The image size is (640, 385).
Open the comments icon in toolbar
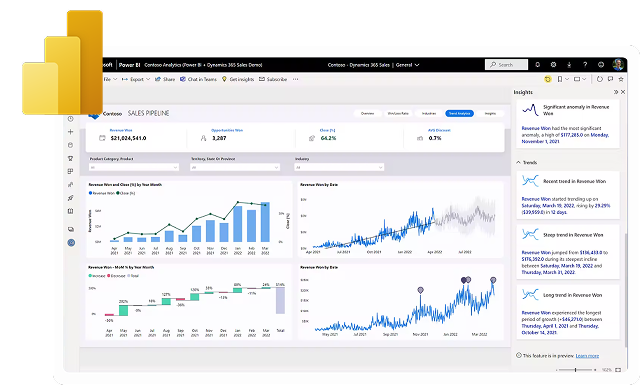pyautogui.click(x=611, y=79)
